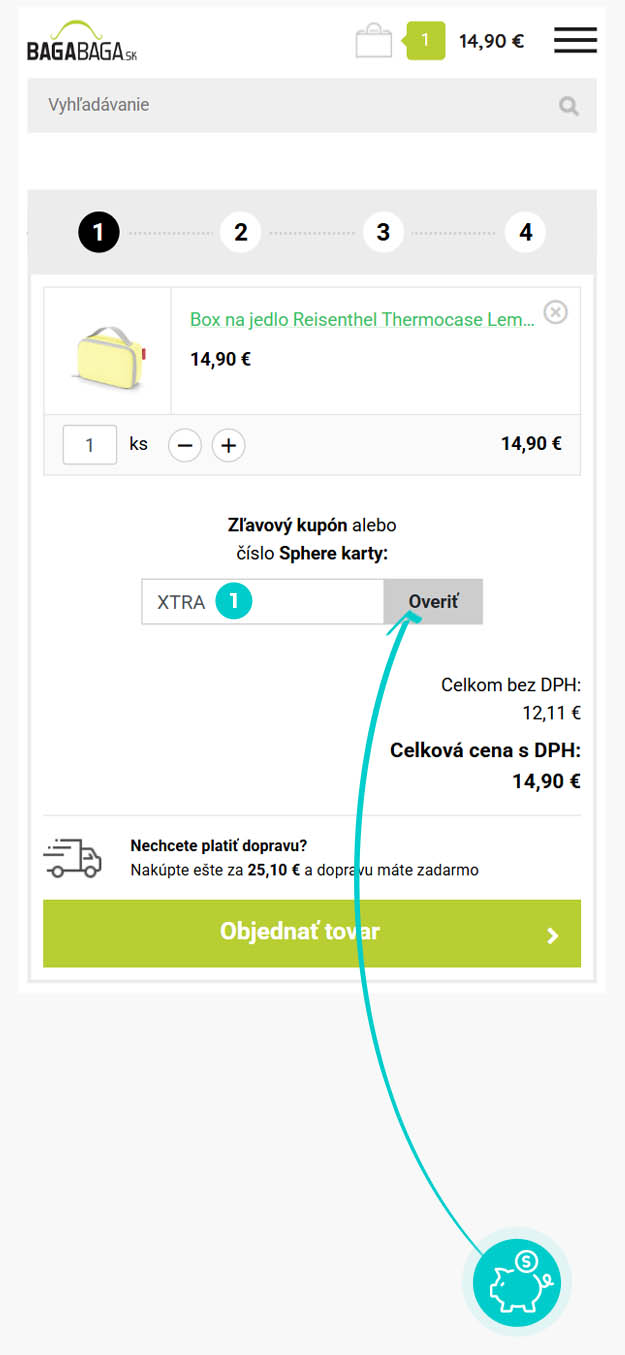Click the quantity number field

90,445
